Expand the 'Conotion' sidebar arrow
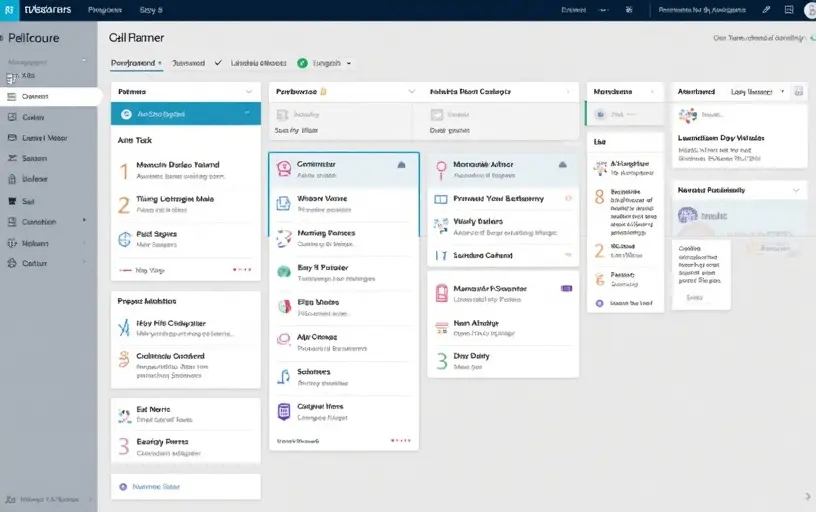Viewport: 816px width, 512px height. coord(84,221)
